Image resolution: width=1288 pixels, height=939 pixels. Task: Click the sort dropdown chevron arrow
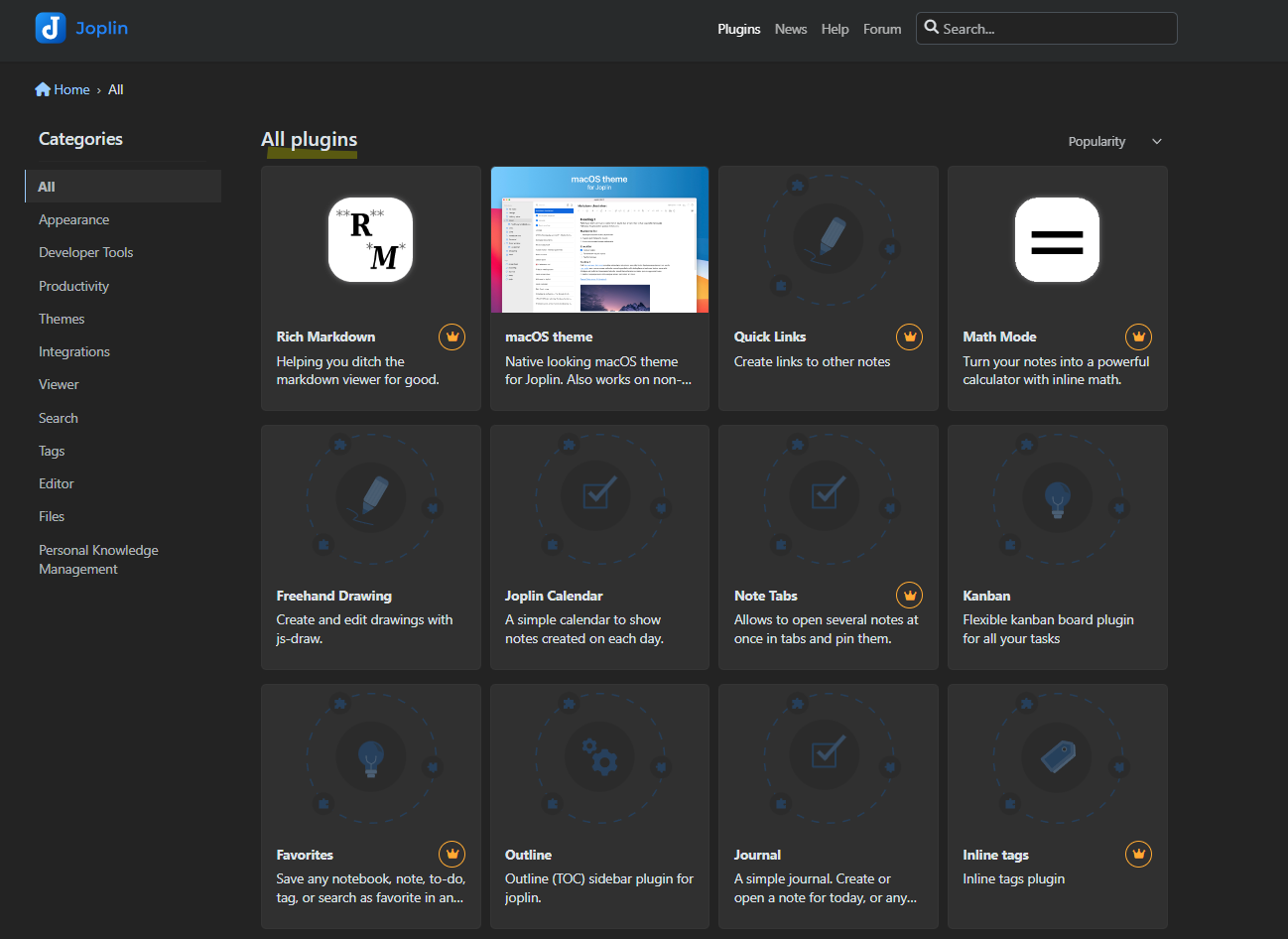tap(1157, 141)
